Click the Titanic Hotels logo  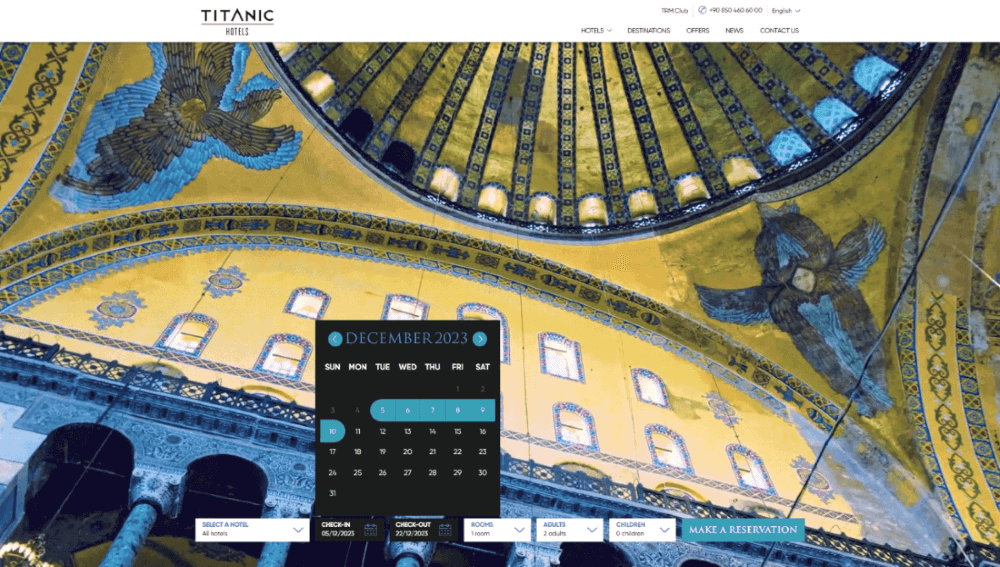coord(237,20)
